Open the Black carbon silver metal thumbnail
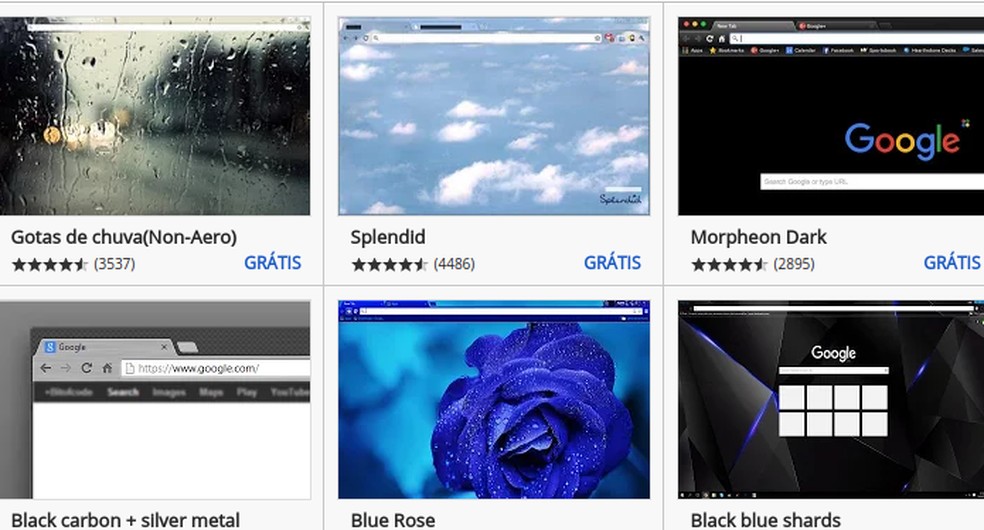The height and width of the screenshot is (530, 984). click(155, 400)
